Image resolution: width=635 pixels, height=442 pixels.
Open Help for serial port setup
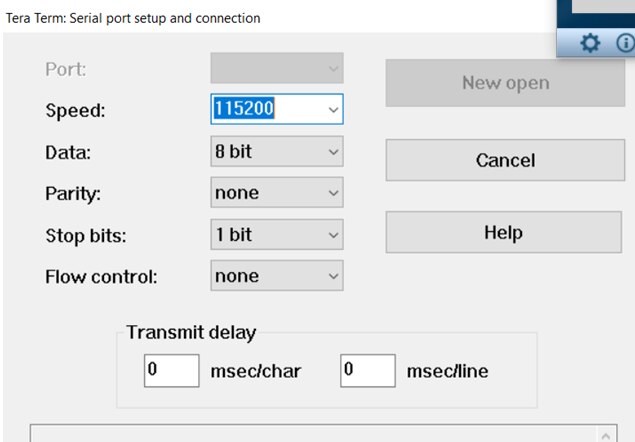(505, 233)
